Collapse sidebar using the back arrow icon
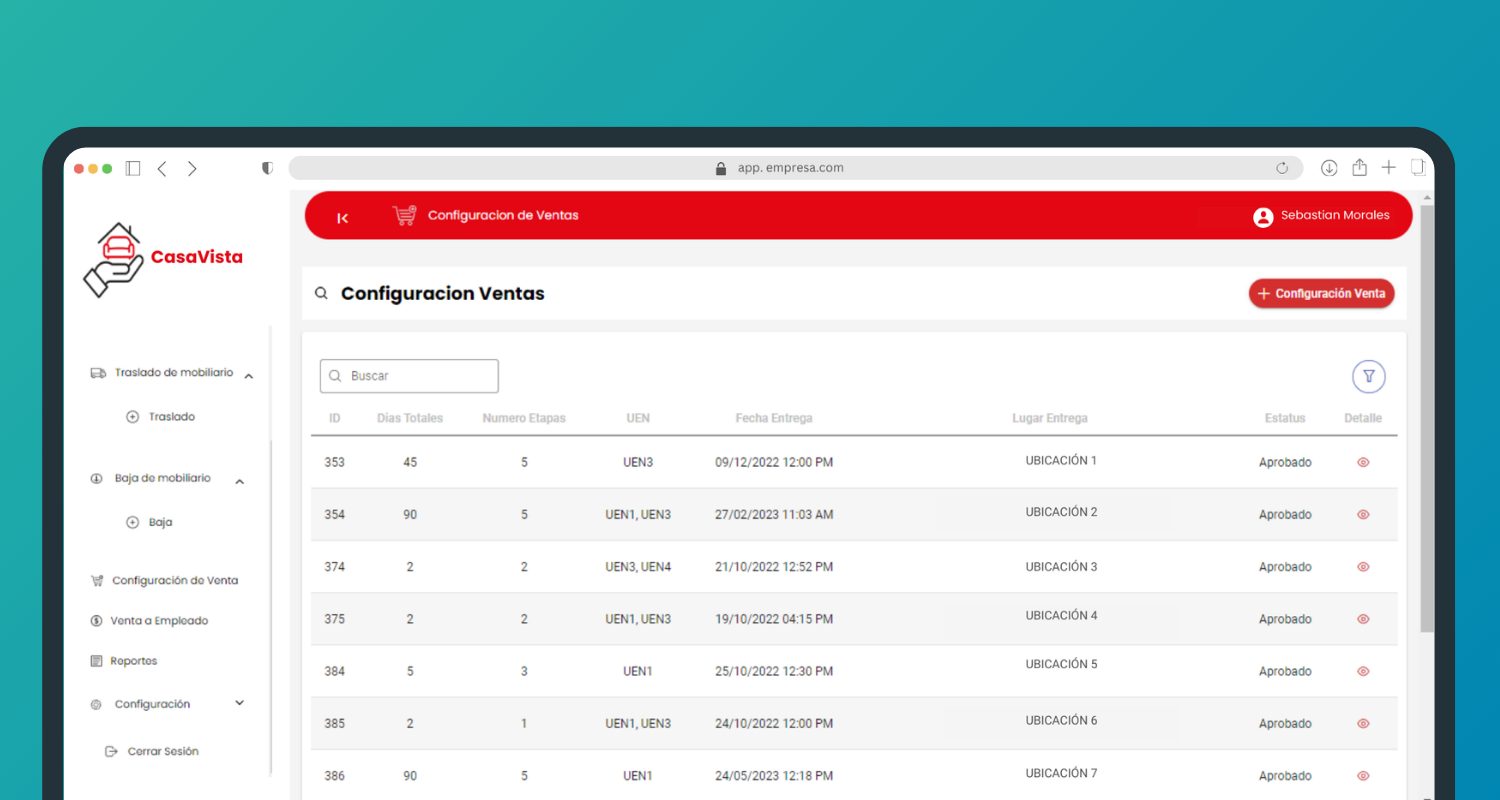Image resolution: width=1500 pixels, height=800 pixels. [x=342, y=218]
